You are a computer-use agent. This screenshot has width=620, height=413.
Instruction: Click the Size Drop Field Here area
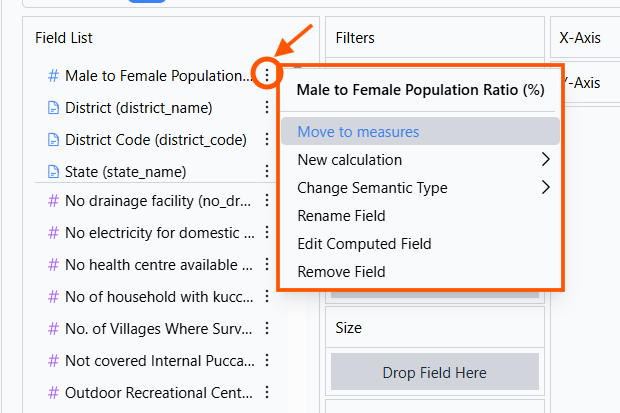[434, 373]
